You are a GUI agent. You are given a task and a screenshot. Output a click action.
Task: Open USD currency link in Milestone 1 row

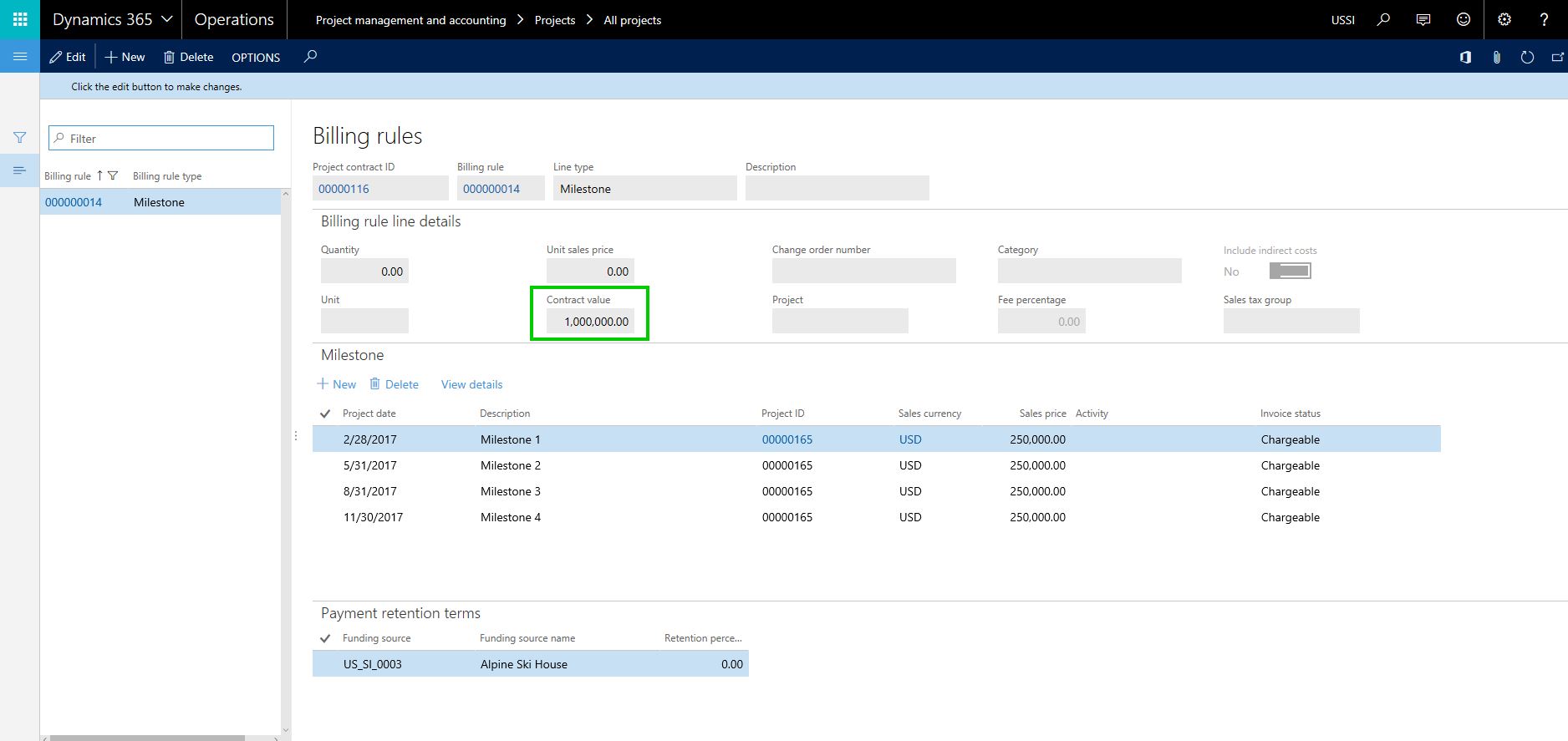[x=910, y=439]
